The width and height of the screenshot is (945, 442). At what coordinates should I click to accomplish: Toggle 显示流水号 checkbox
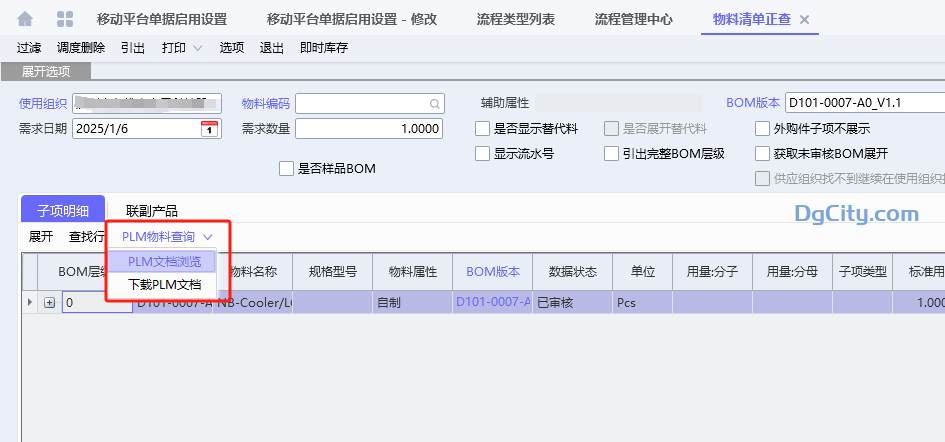pyautogui.click(x=483, y=153)
